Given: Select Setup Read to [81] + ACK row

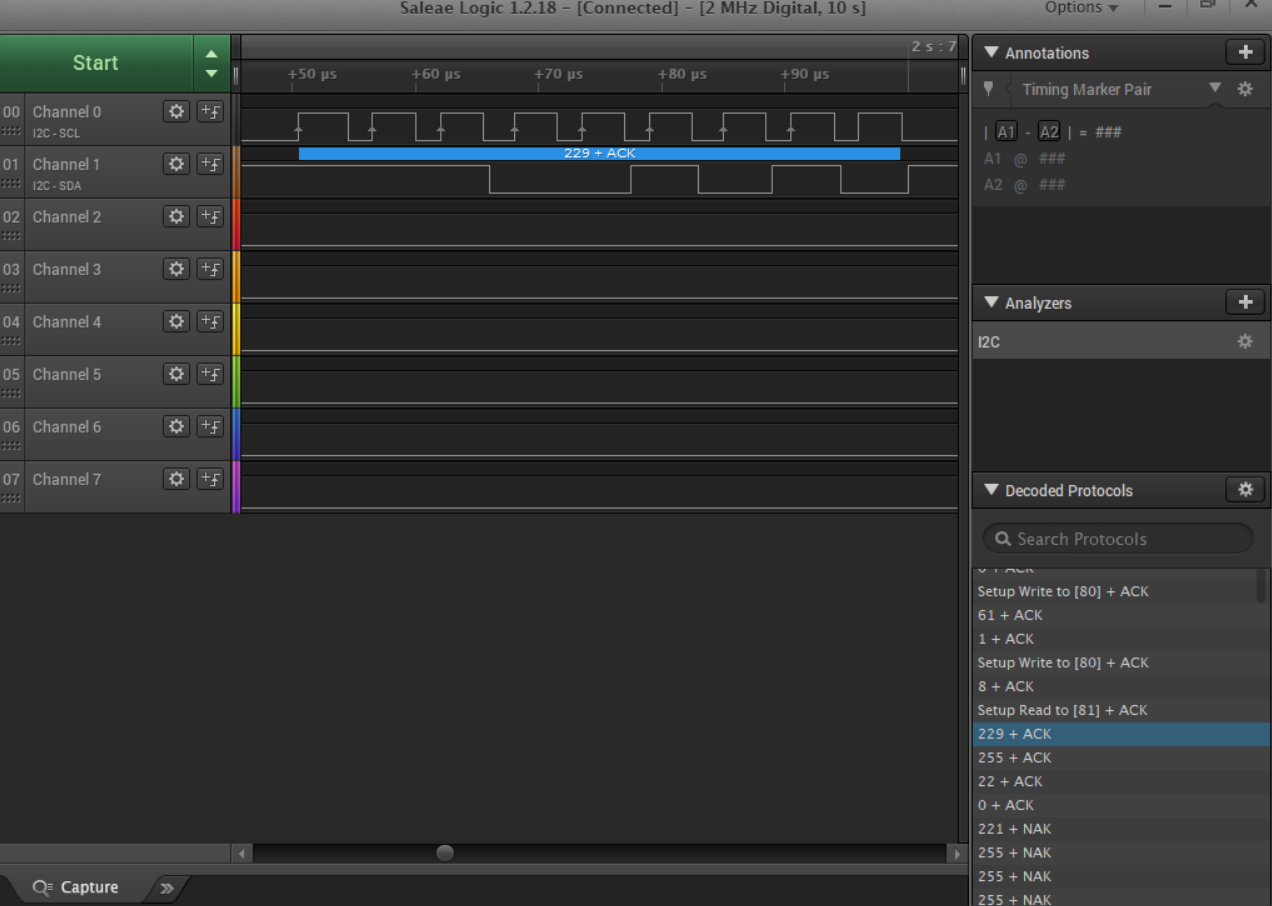Looking at the screenshot, I should [1121, 710].
